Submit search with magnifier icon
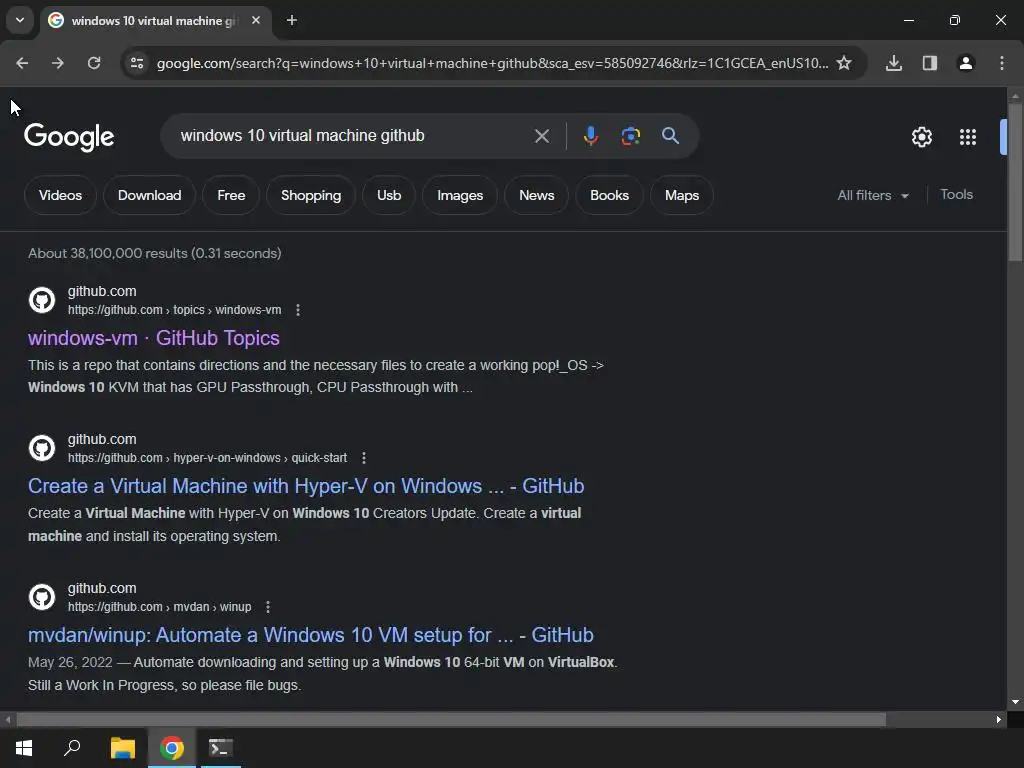Screen dimensions: 1024x768 tap(670, 136)
